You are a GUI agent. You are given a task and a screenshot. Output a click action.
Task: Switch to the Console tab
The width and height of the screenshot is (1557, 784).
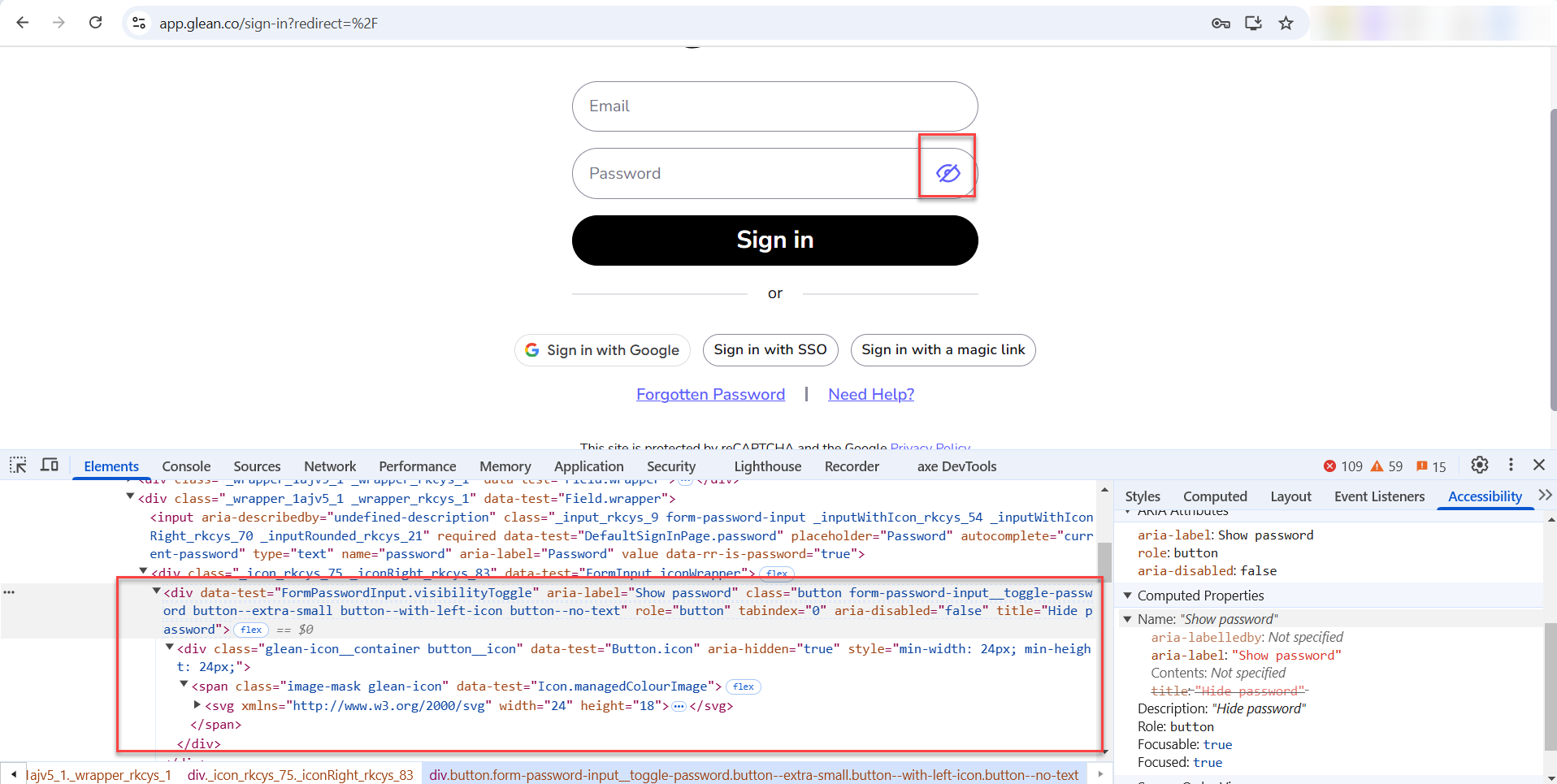pyautogui.click(x=186, y=466)
